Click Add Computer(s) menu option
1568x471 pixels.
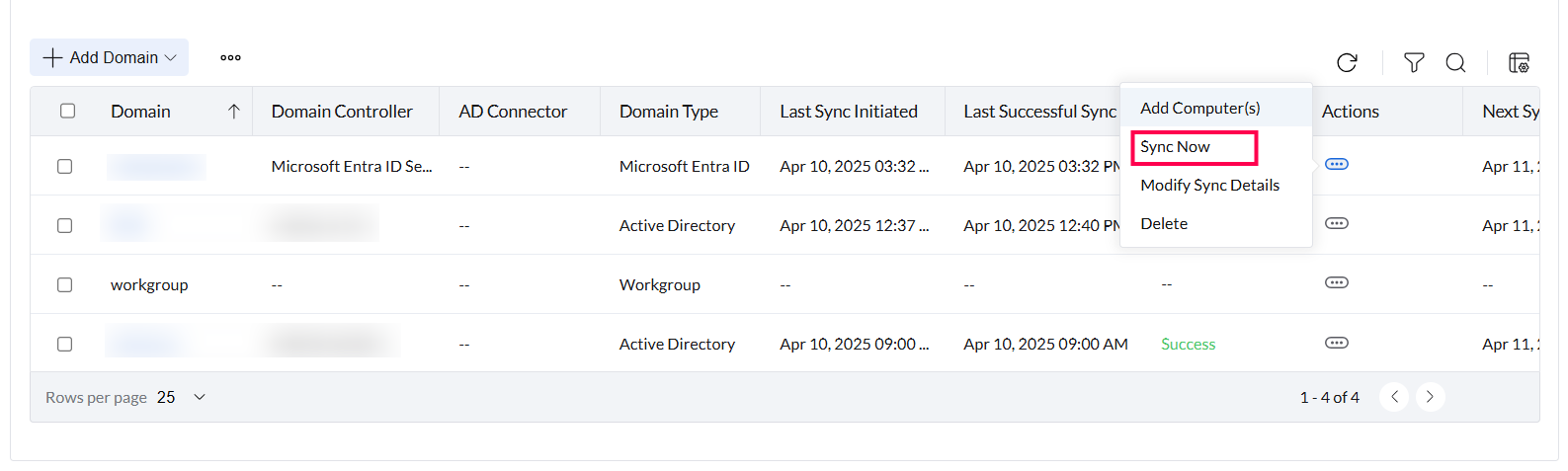1199,109
